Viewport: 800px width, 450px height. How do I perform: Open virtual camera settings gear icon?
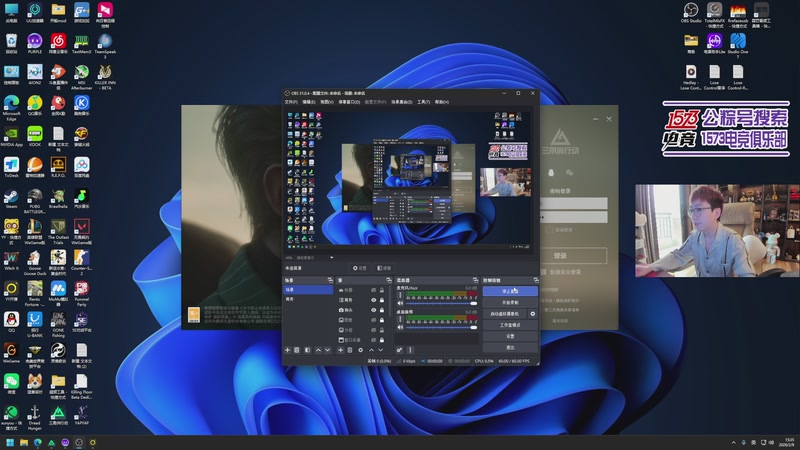click(x=533, y=314)
